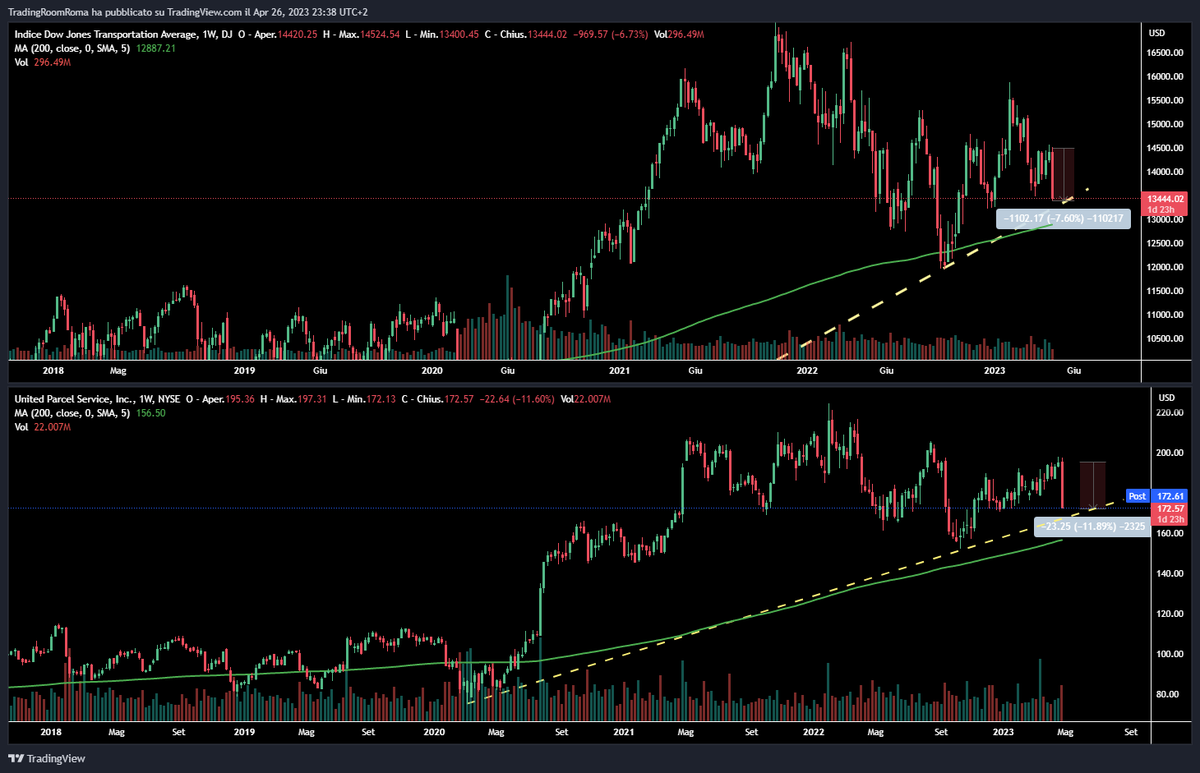Click the 10500.00 price axis label

1166,339
